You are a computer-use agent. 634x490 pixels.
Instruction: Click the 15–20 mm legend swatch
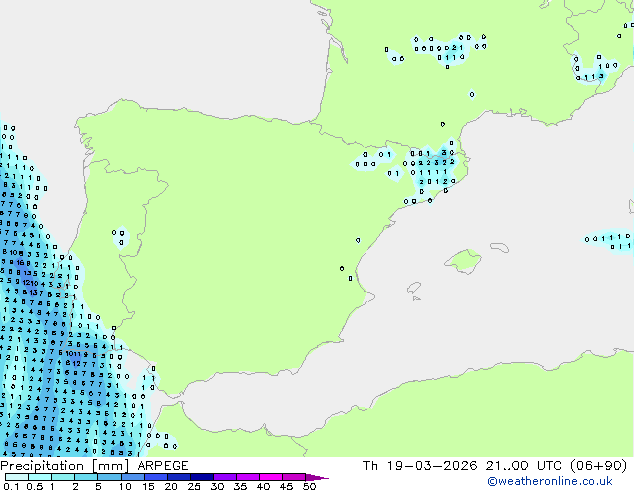[x=156, y=477]
